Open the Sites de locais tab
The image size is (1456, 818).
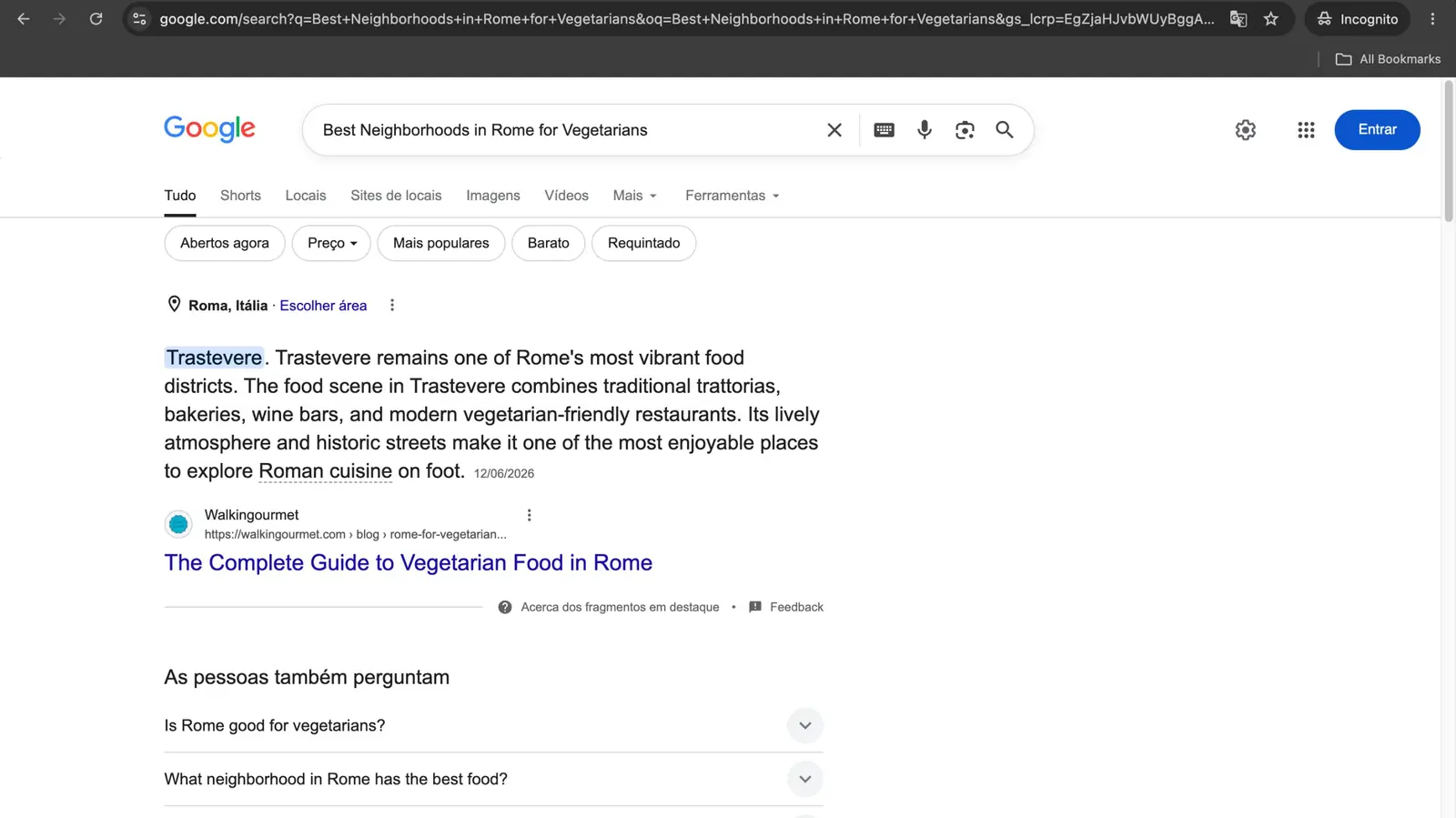(x=396, y=196)
